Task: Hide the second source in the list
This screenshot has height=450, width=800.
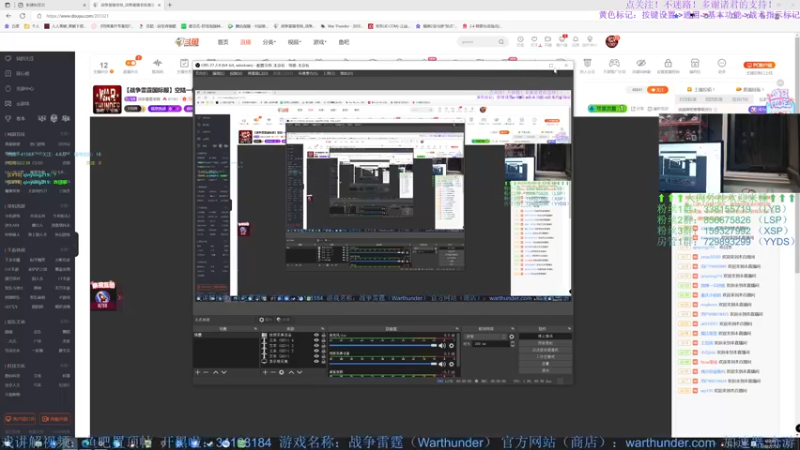Action: tap(316, 340)
